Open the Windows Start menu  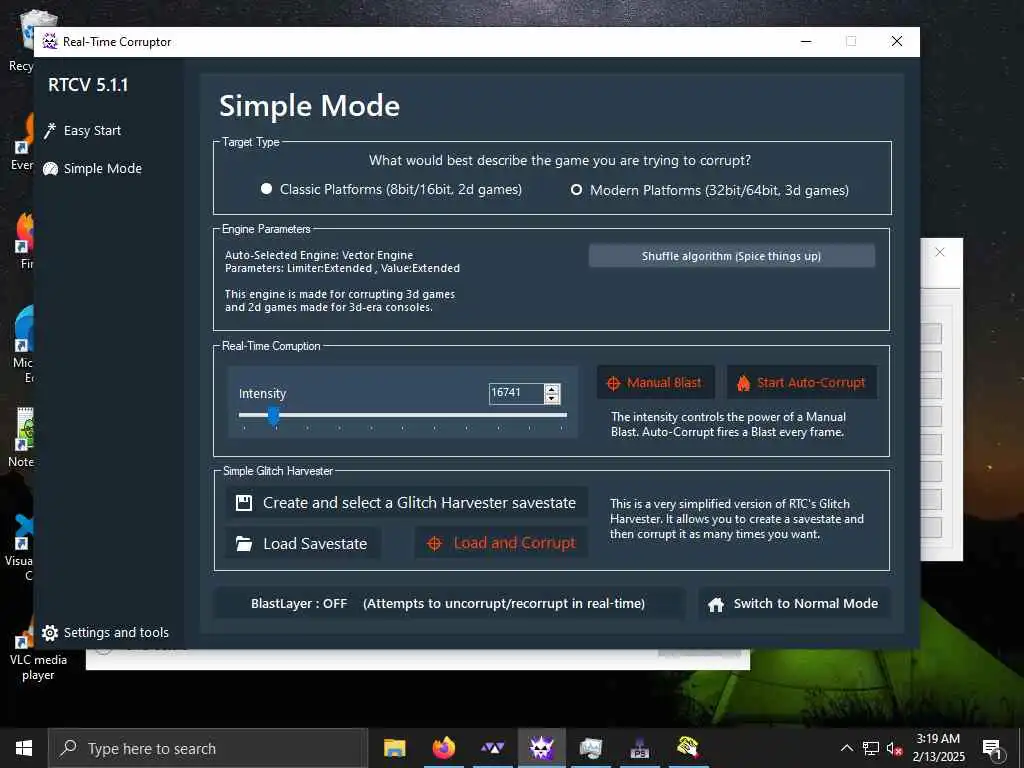click(x=24, y=748)
